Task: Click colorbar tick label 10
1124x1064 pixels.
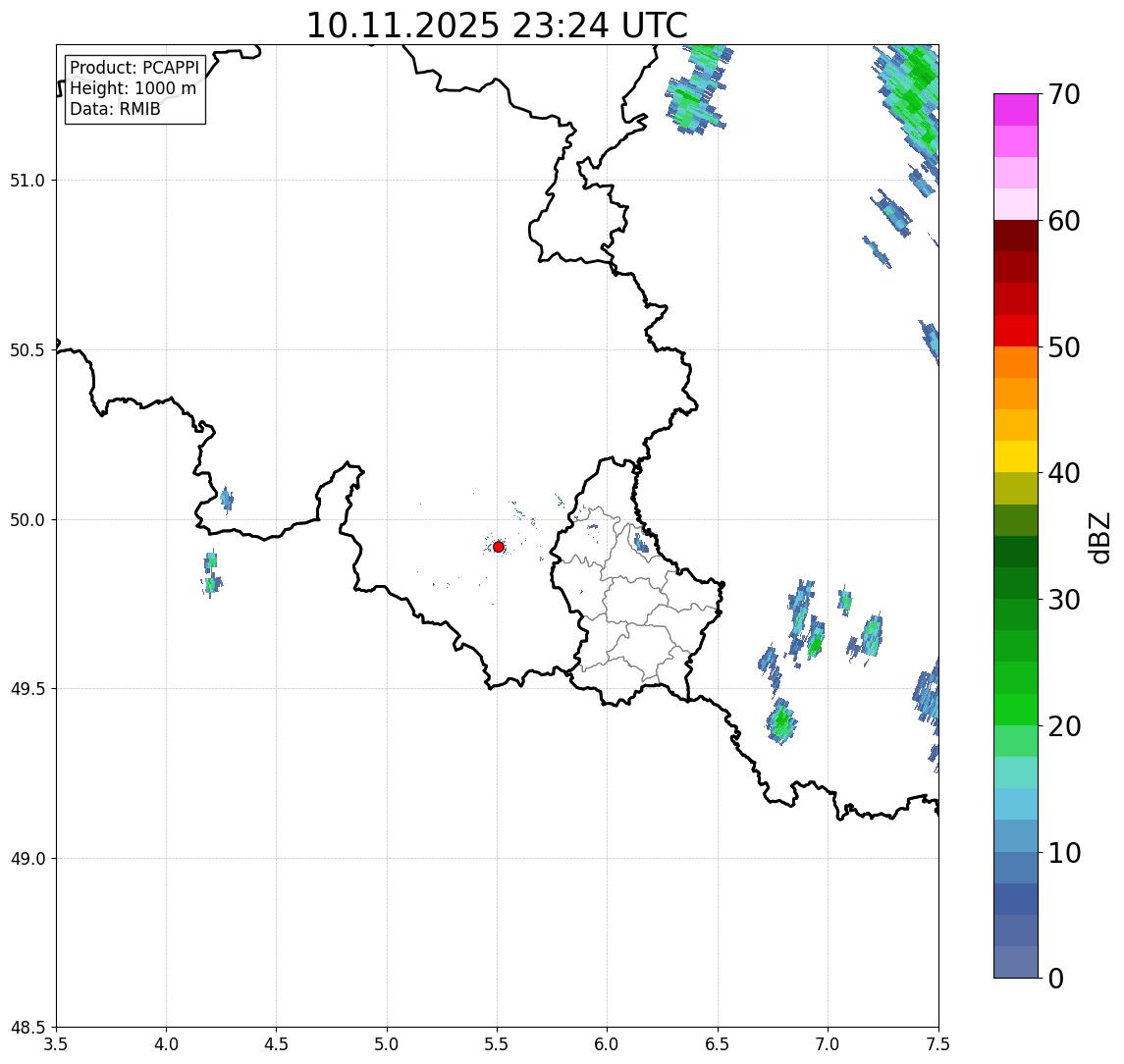Action: pos(1064,852)
